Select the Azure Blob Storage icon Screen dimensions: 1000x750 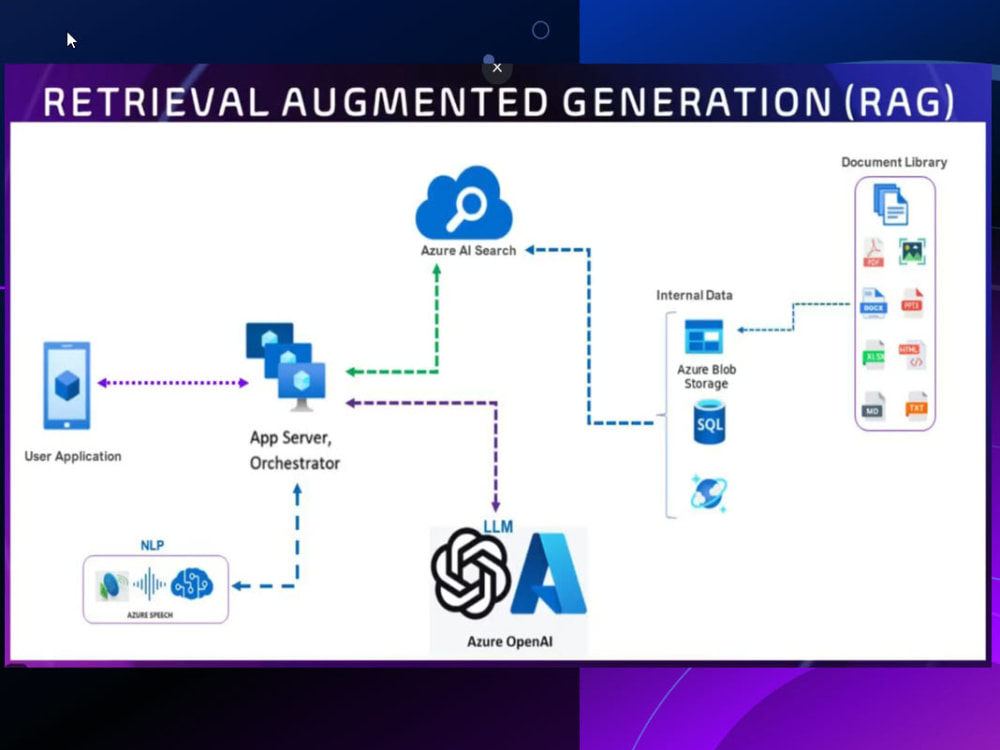pyautogui.click(x=704, y=336)
